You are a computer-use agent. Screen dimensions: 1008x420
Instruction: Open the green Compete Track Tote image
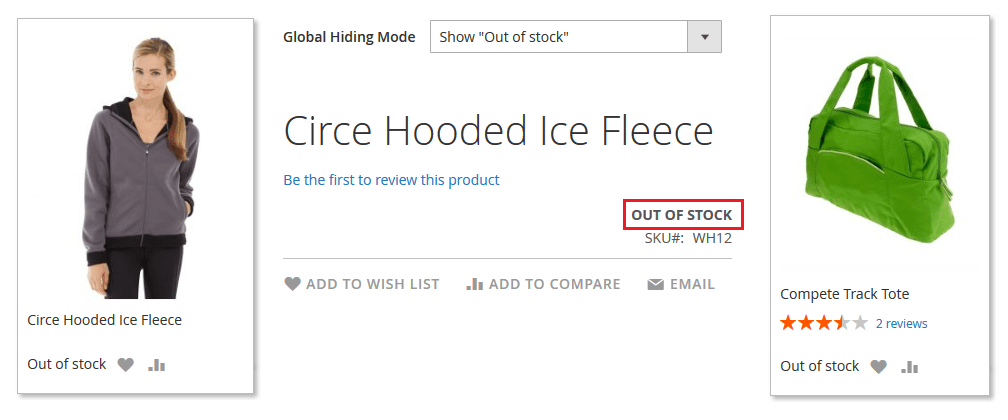pos(879,151)
